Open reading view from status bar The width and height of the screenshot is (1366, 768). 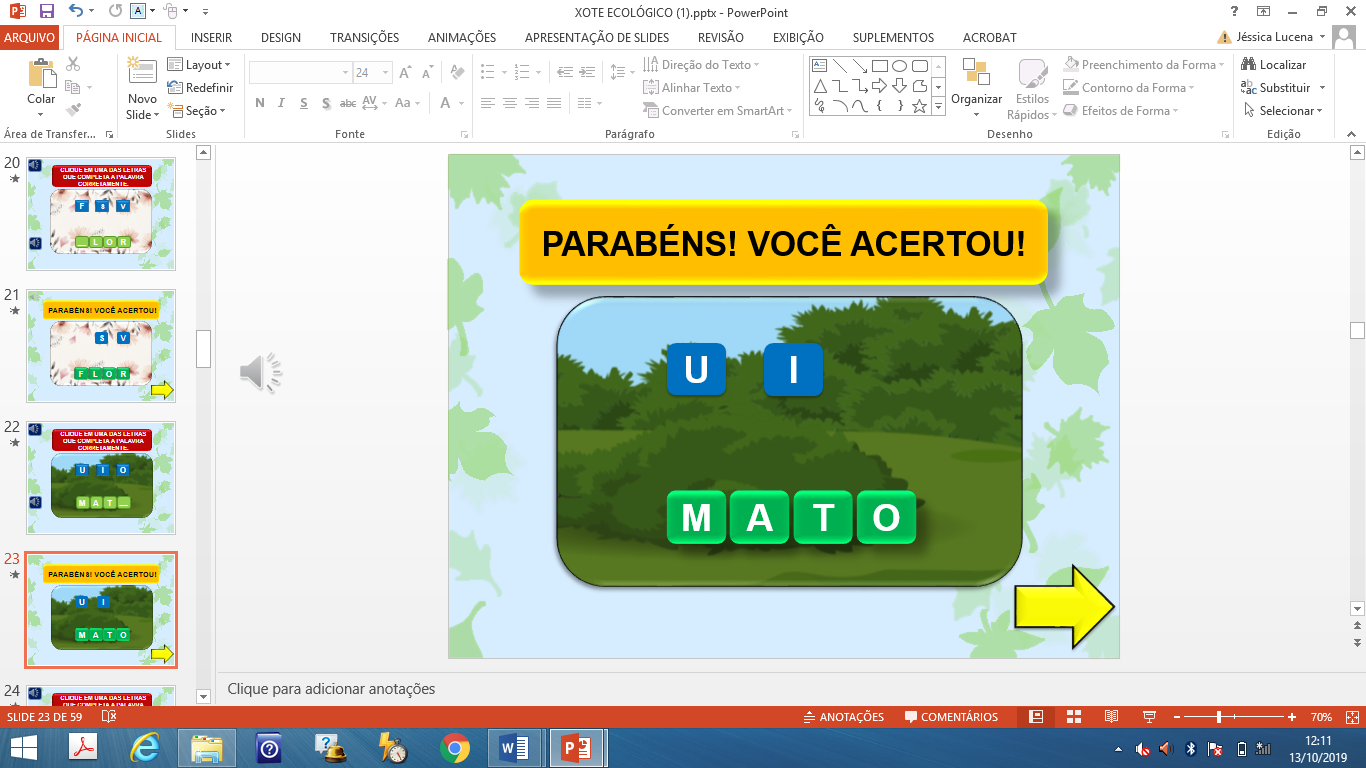point(1111,717)
